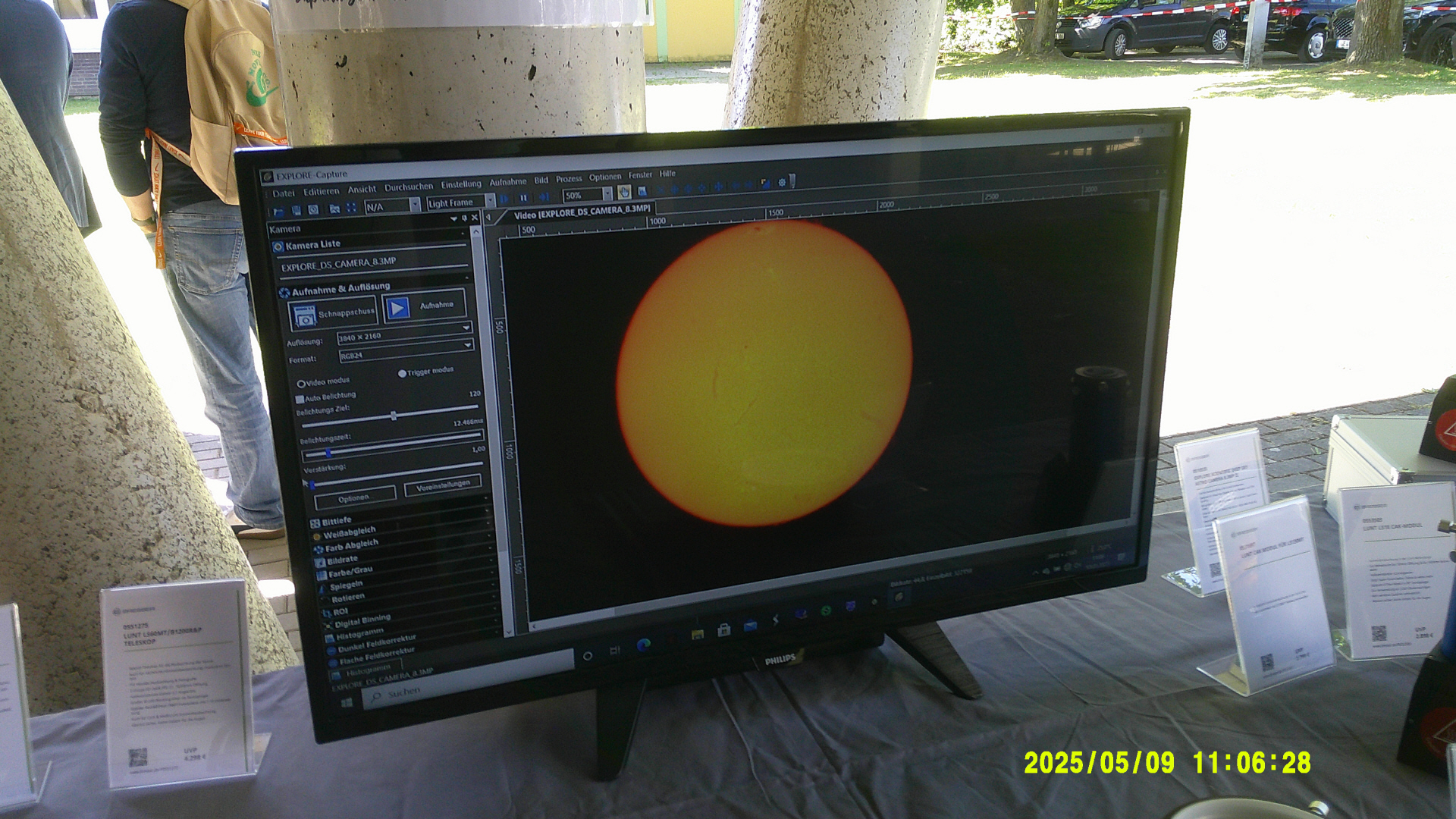Open the Datei menu

283,193
